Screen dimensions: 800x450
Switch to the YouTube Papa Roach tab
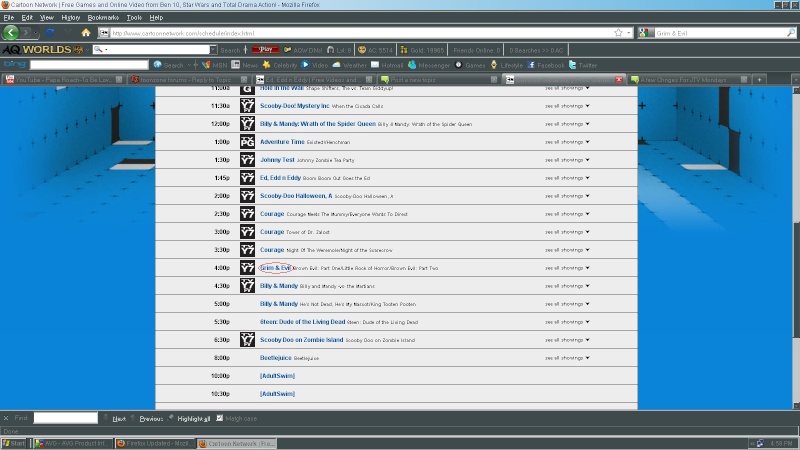[64, 80]
